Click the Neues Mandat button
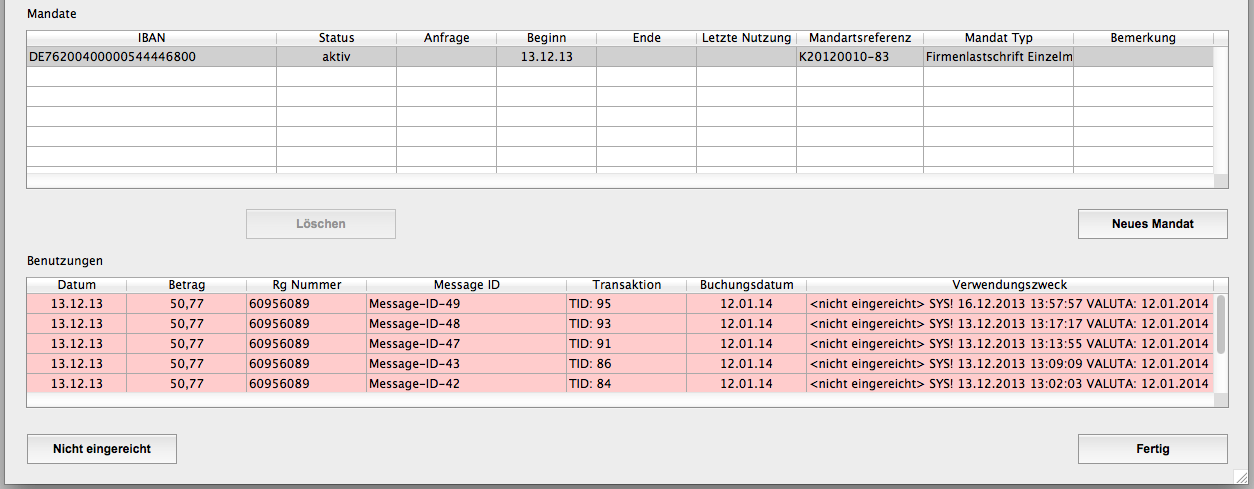This screenshot has height=489, width=1254. click(x=1152, y=224)
